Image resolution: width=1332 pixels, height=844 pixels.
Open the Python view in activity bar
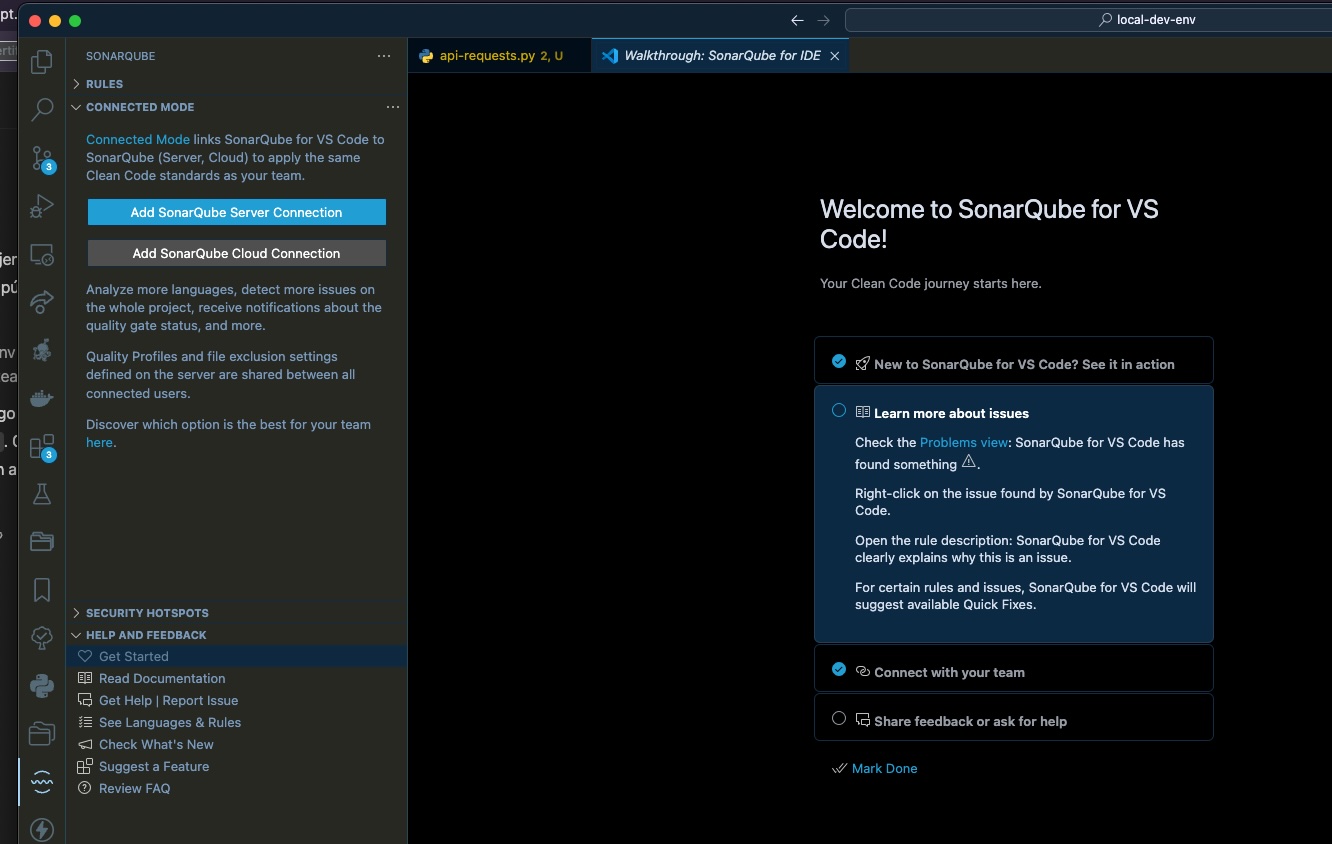(42, 686)
